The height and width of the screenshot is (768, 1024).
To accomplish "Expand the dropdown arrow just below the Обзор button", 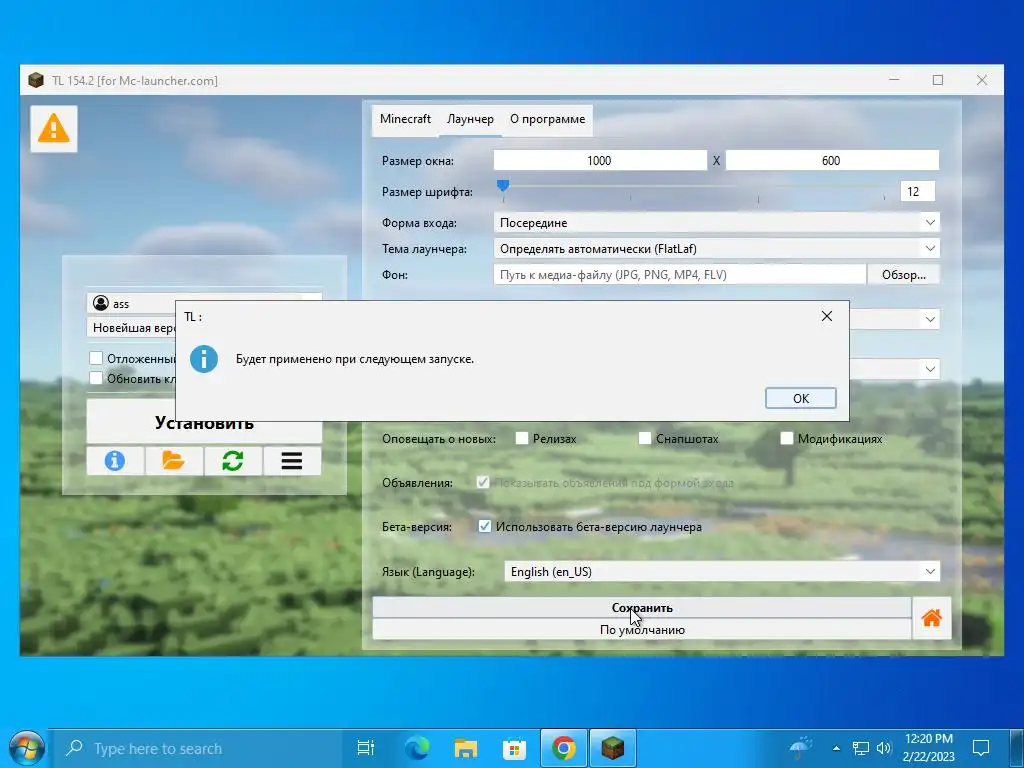I will pos(930,319).
